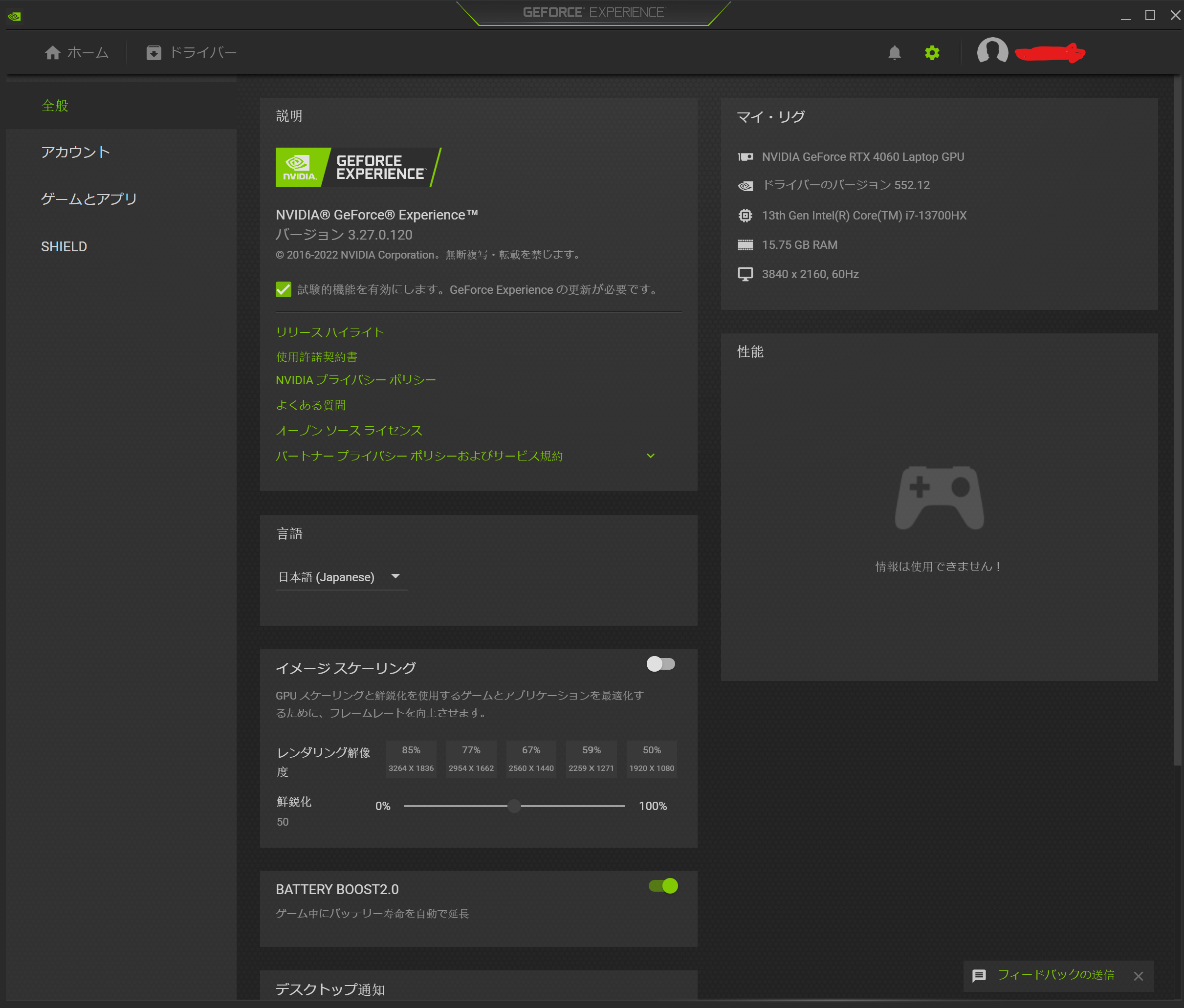
Task: Click text NVIDIA GeForce RTX 4060 Laptop GPU
Action: click(863, 156)
